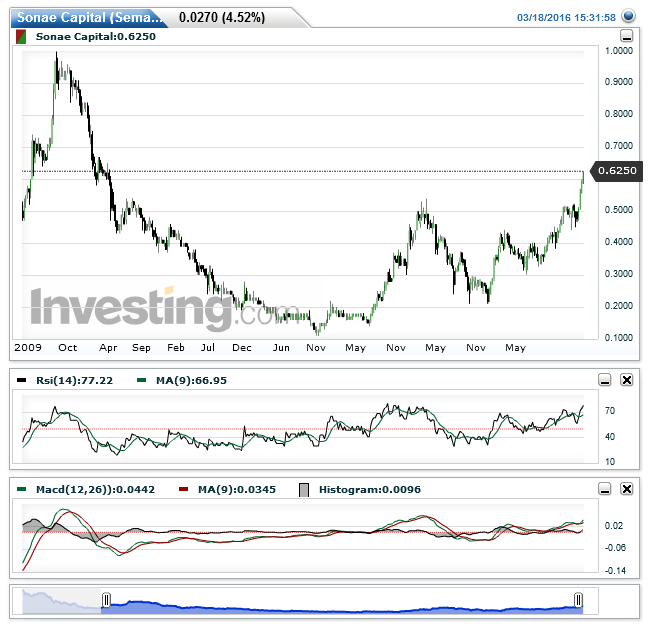
Task: Click the Dec label on time axis
Action: coord(242,347)
